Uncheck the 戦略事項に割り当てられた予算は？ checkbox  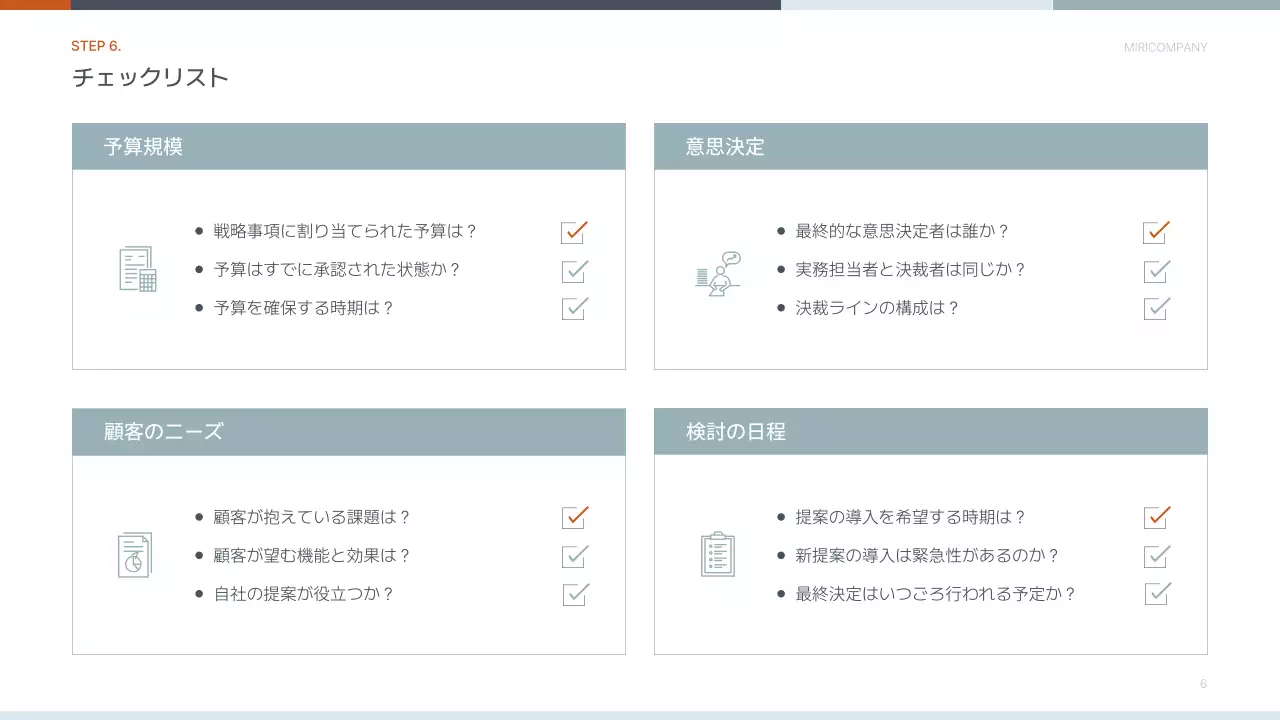(573, 232)
